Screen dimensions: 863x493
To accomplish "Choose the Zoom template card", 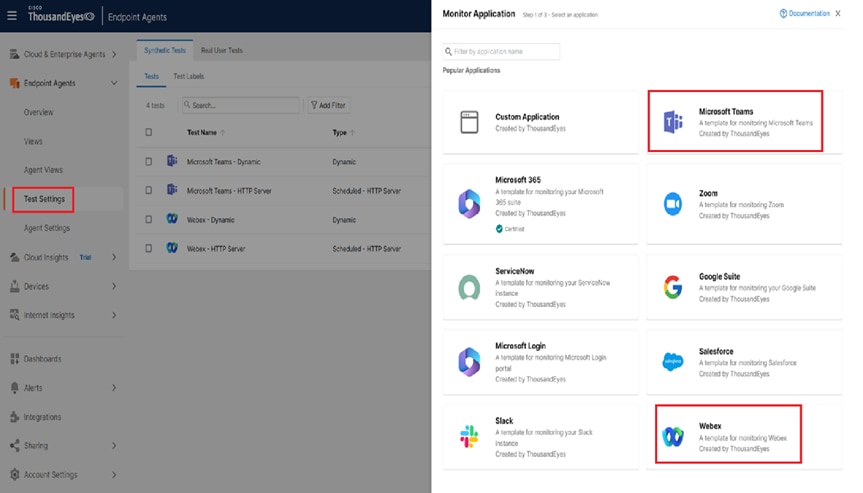I will [744, 204].
